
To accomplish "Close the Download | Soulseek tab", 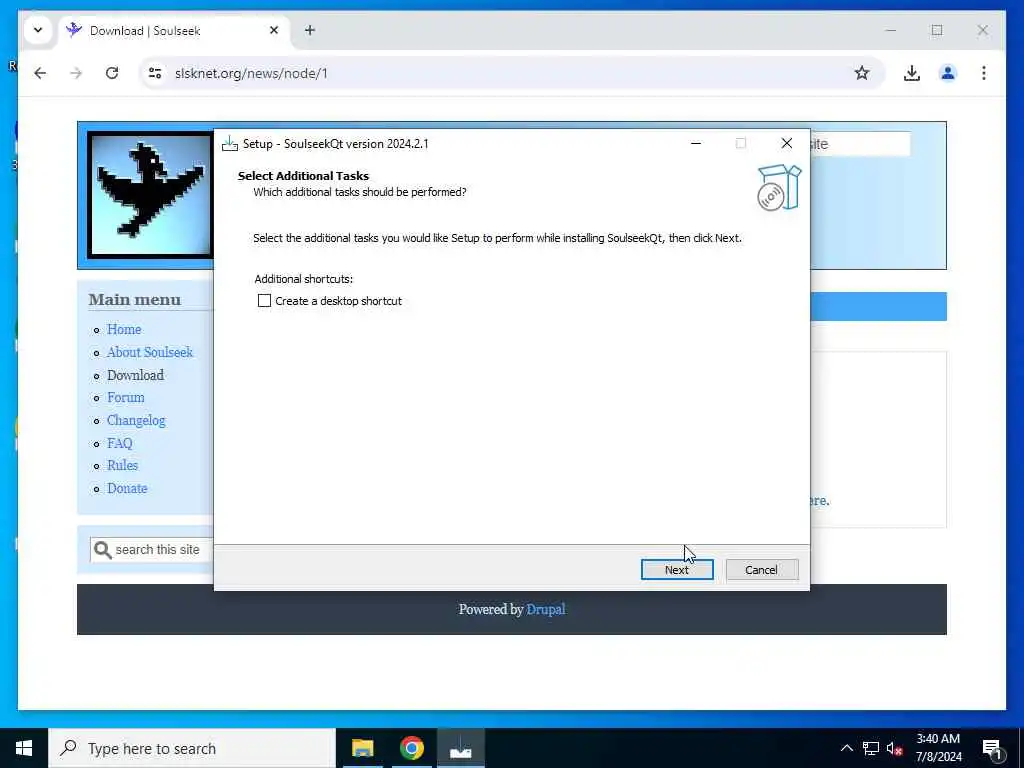I will point(274,30).
